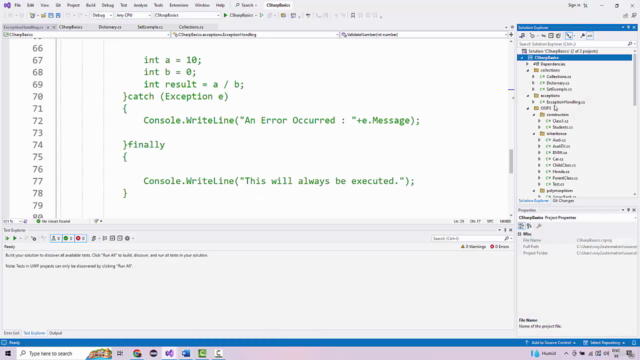Select ParentClass.cs in Solution Explorer
Screen dimensions: 640x360
(565, 178)
